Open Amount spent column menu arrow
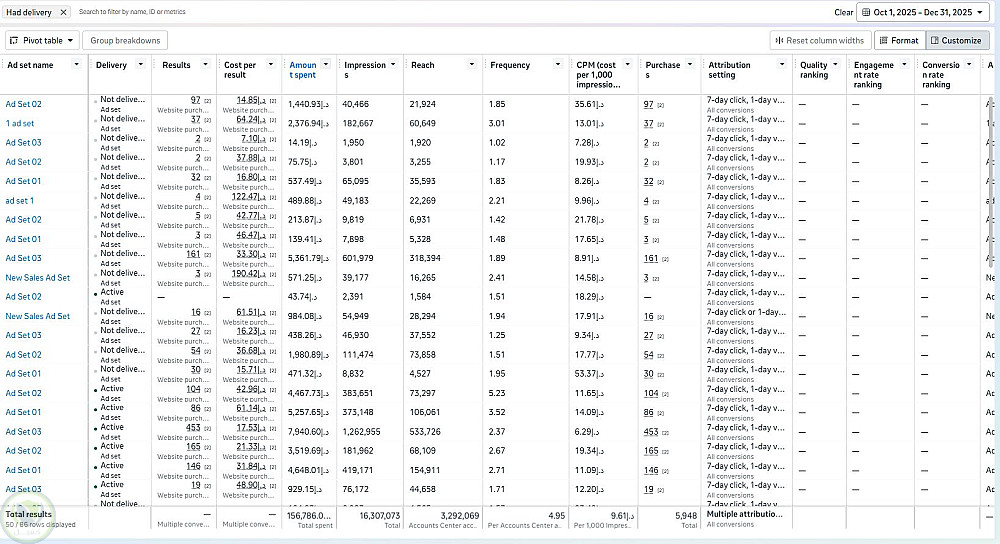Image resolution: width=1000 pixels, height=544 pixels. (326, 64)
